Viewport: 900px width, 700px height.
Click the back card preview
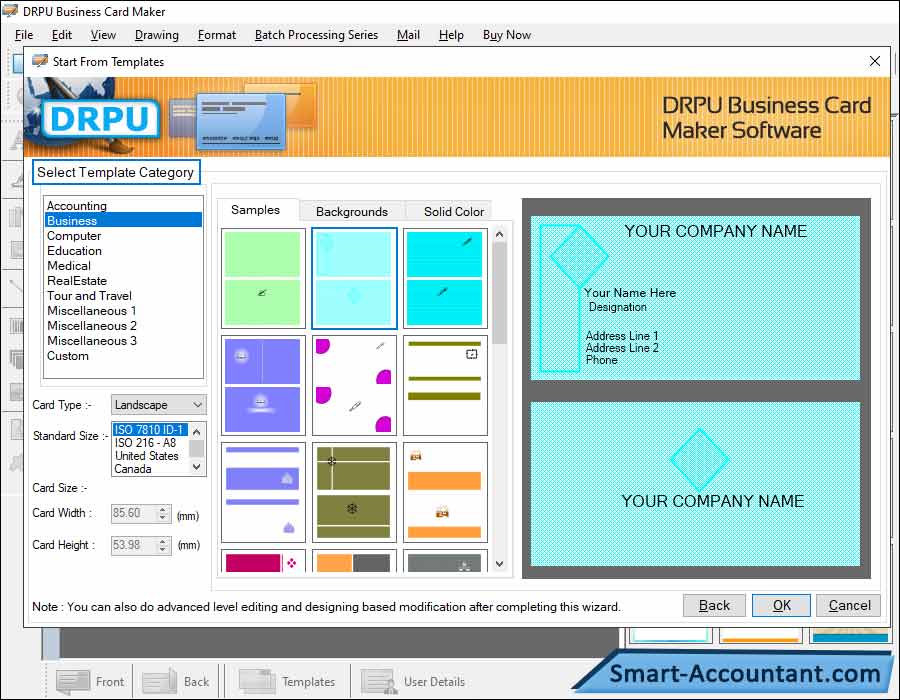point(695,484)
